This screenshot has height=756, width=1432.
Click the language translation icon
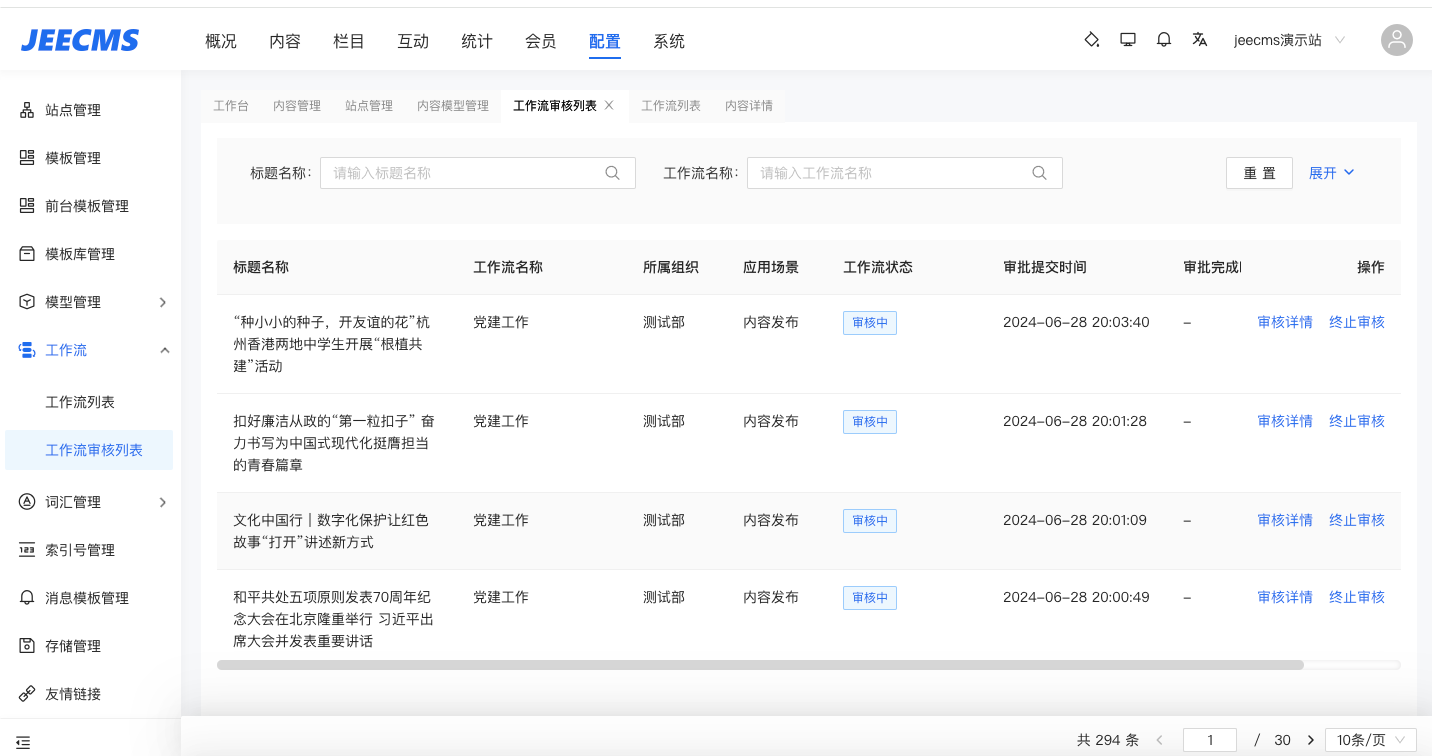tap(1200, 40)
